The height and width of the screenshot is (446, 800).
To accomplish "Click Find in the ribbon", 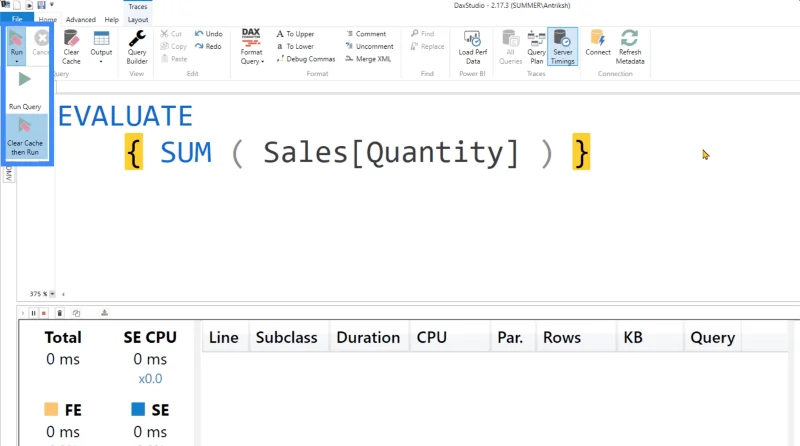I will tap(422, 34).
